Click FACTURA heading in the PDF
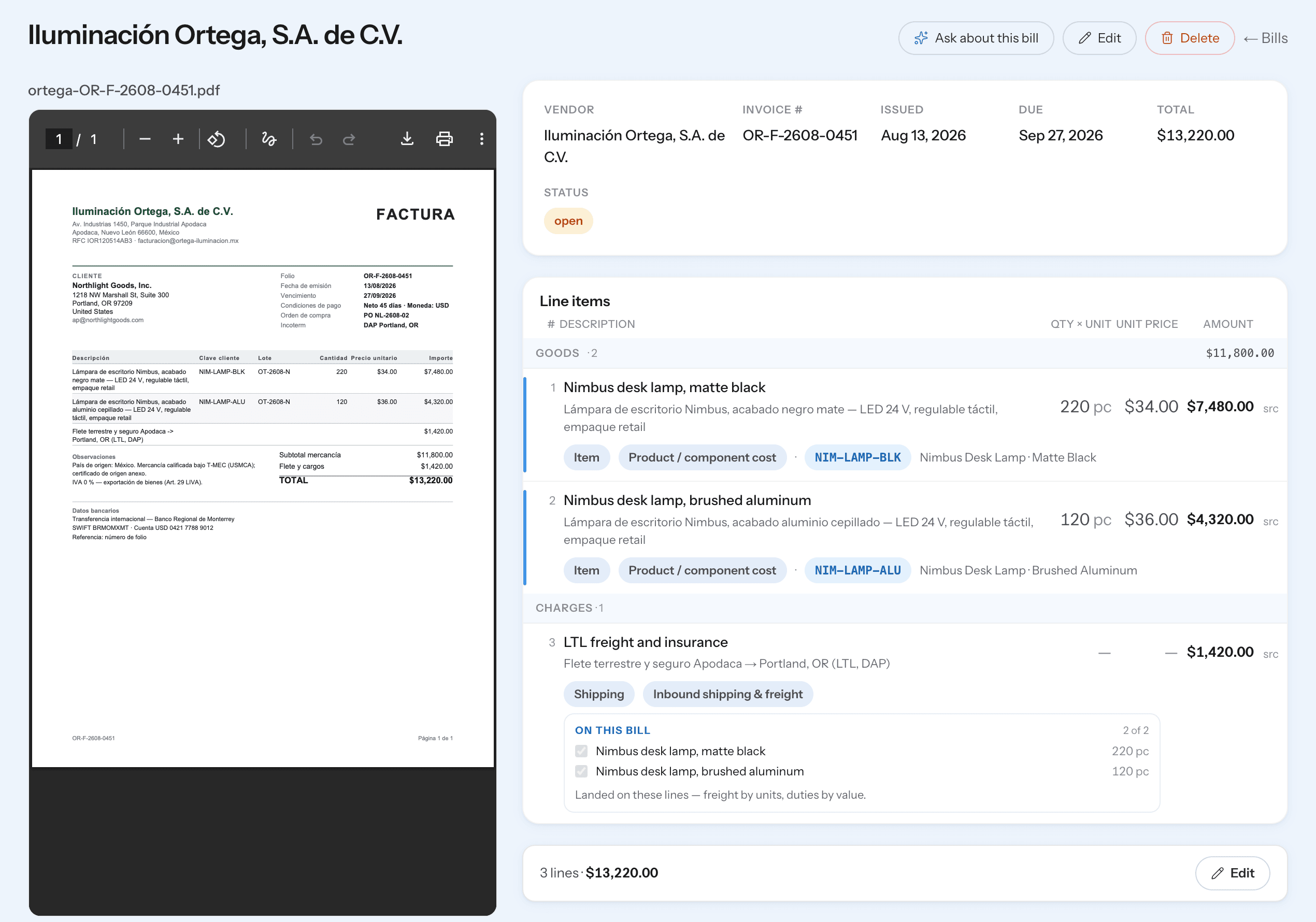 coord(416,214)
